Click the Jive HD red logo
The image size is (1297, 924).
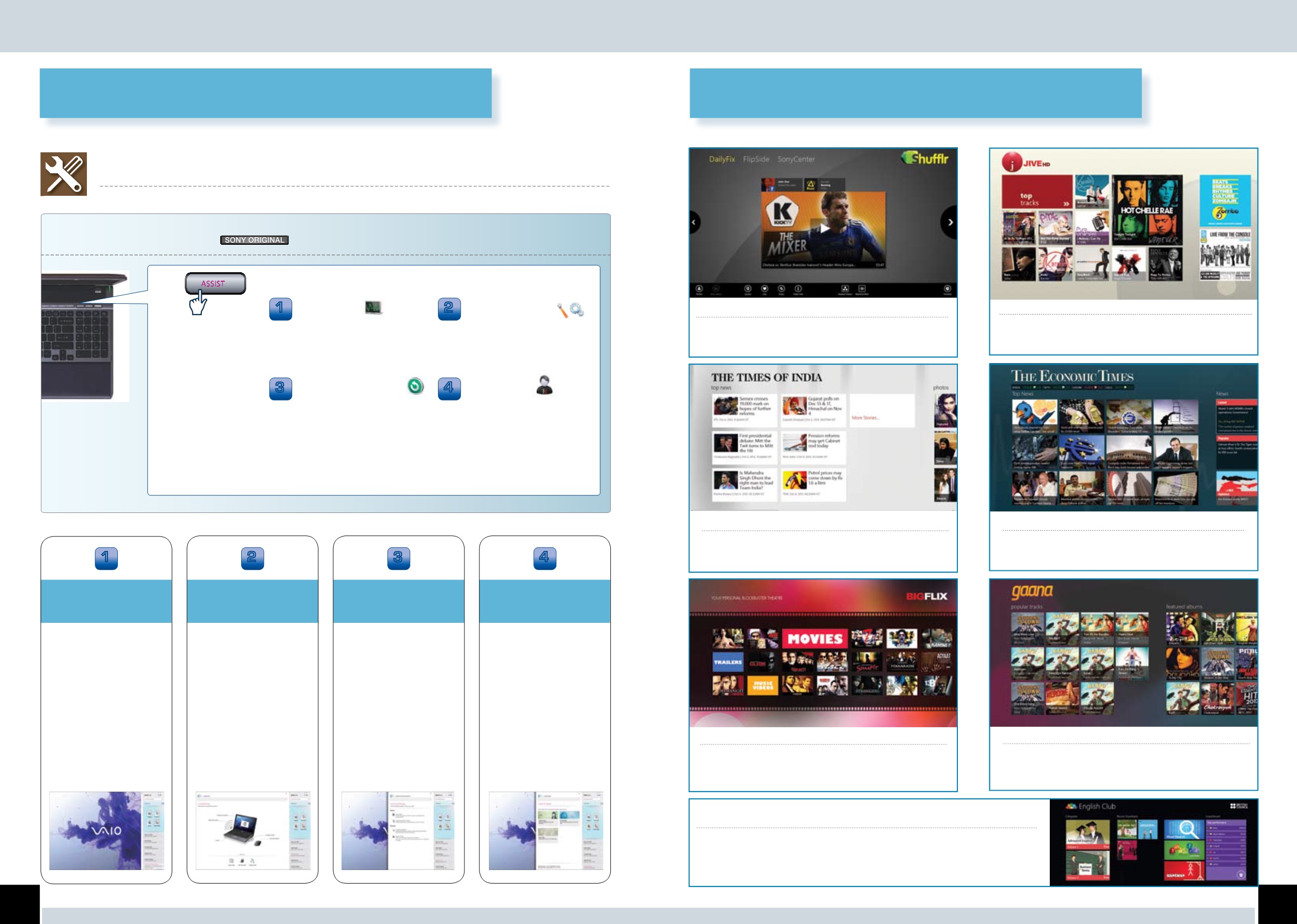point(1025,163)
